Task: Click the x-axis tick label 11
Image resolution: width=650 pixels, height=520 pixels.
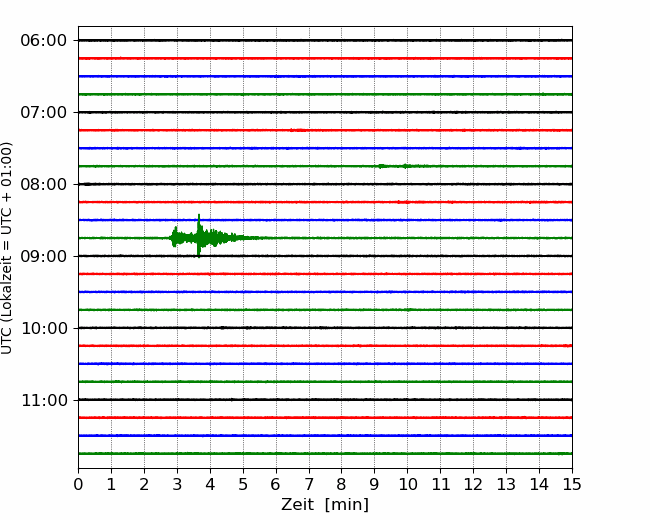Action: pos(441,484)
